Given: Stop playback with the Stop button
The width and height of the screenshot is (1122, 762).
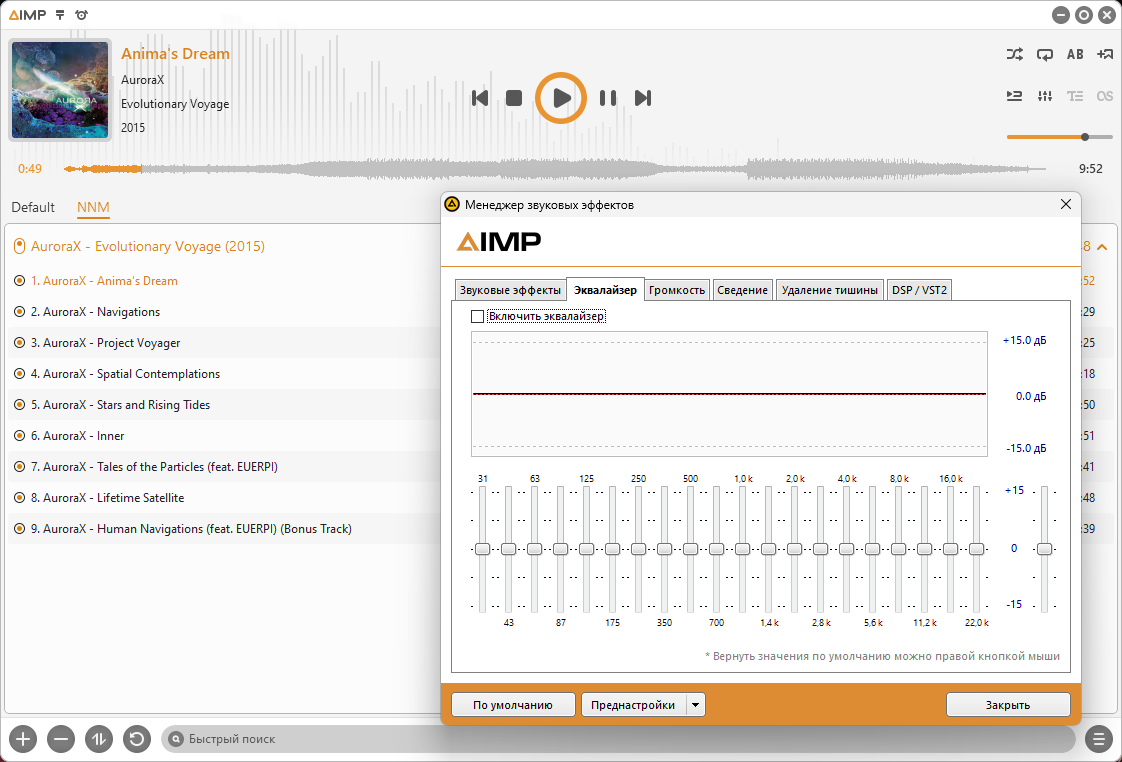Looking at the screenshot, I should pos(514,98).
